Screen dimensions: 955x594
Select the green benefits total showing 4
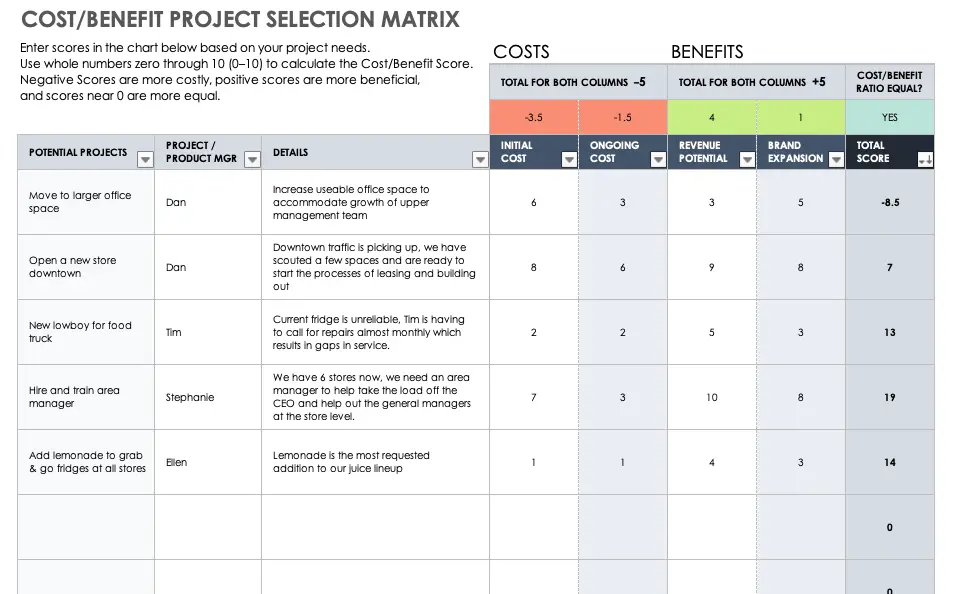click(x=712, y=116)
